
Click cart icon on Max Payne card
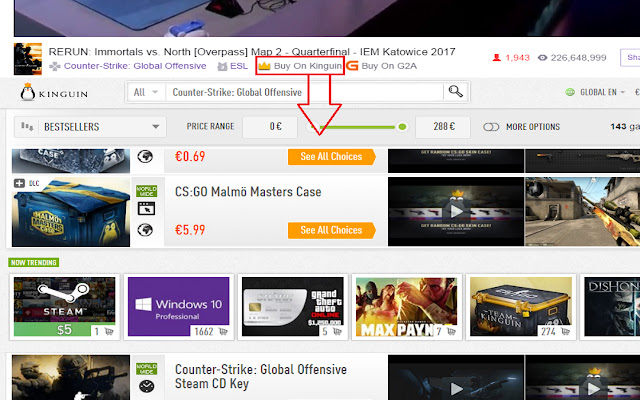point(451,331)
